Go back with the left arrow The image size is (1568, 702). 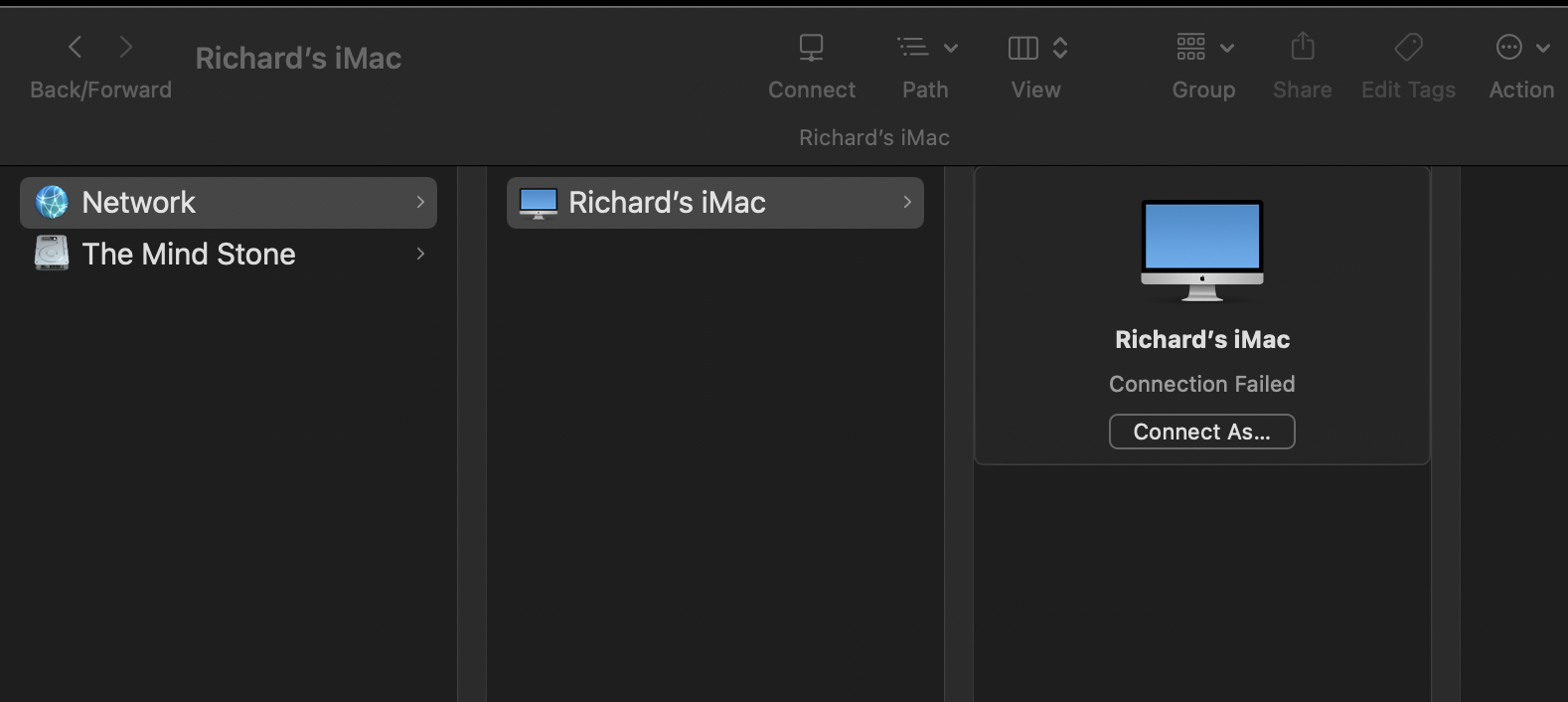pos(76,47)
